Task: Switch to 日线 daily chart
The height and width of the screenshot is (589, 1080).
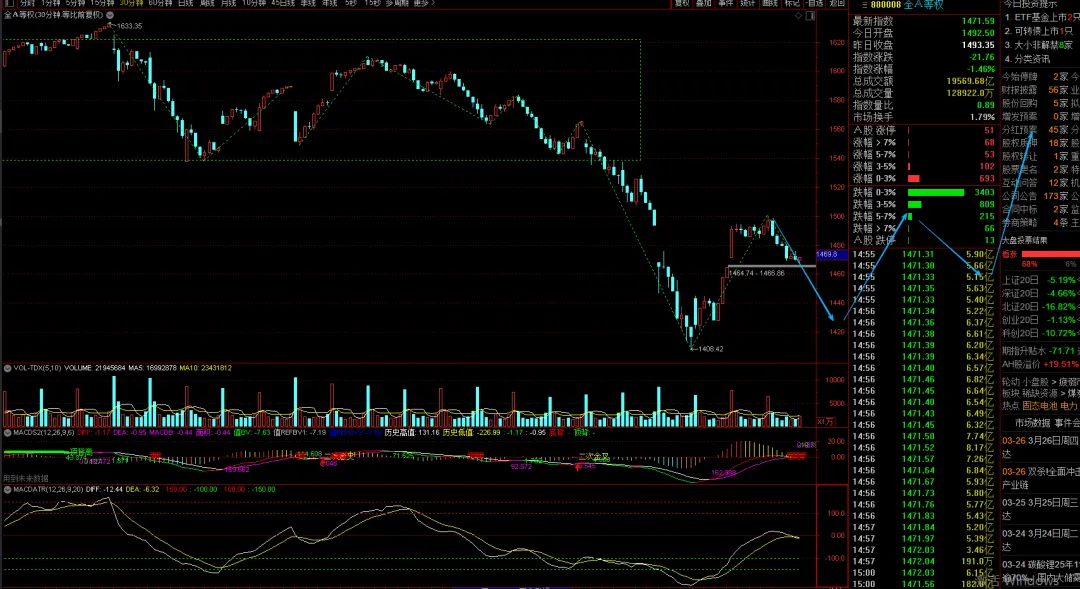Action: coord(185,3)
